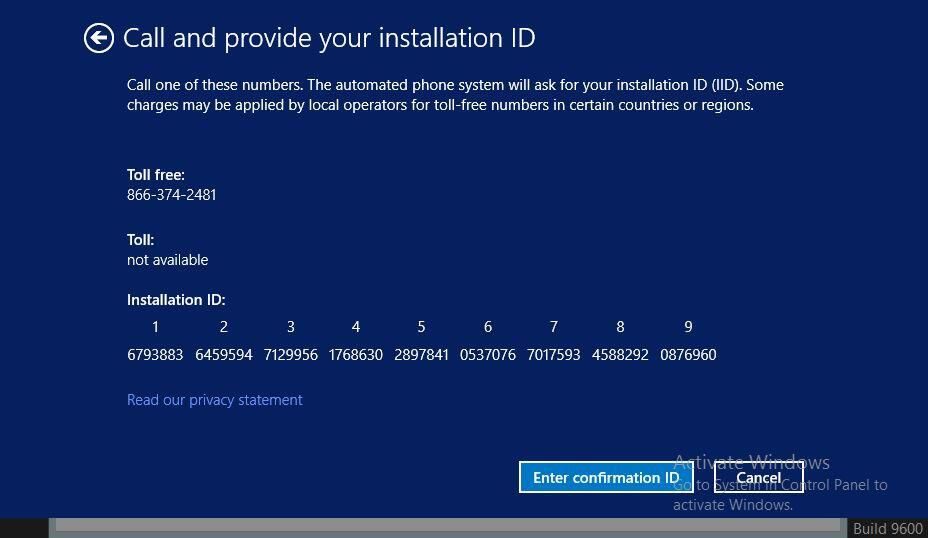The width and height of the screenshot is (928, 538).
Task: Click installation ID block 4588292
Action: click(x=620, y=355)
